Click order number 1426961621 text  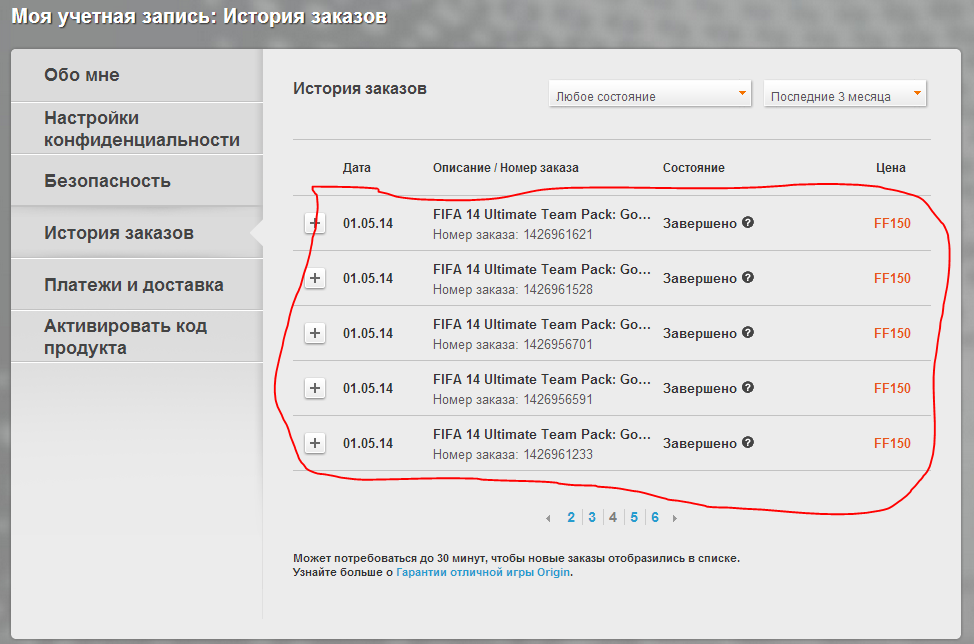(558, 235)
